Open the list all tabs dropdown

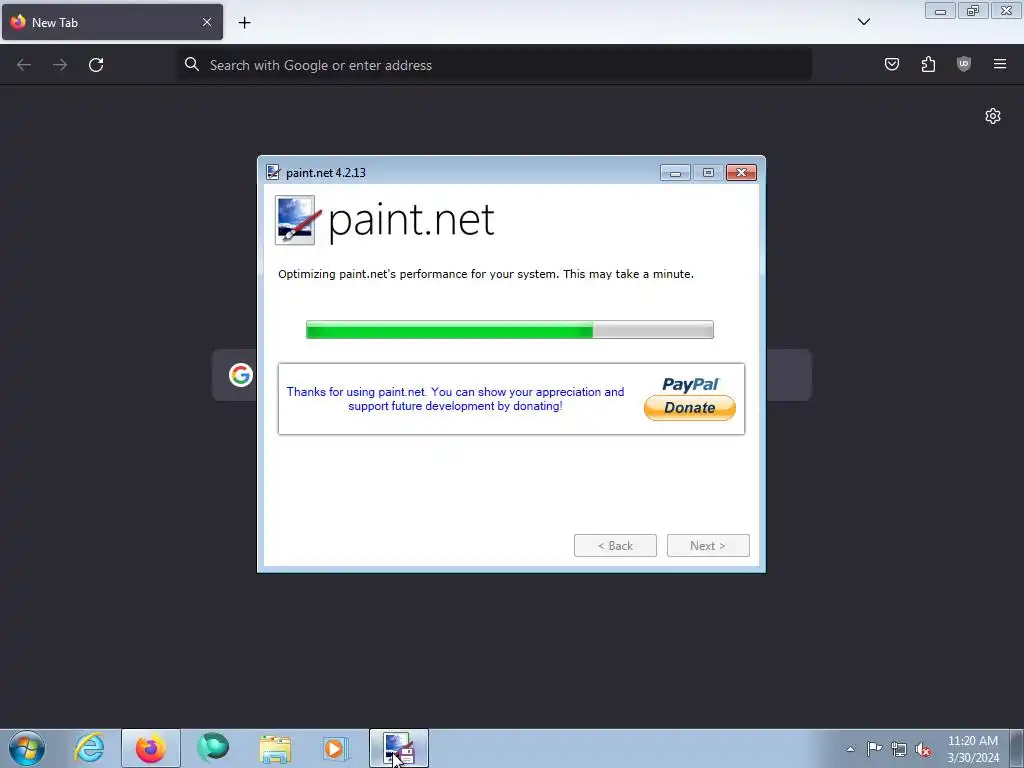(863, 22)
